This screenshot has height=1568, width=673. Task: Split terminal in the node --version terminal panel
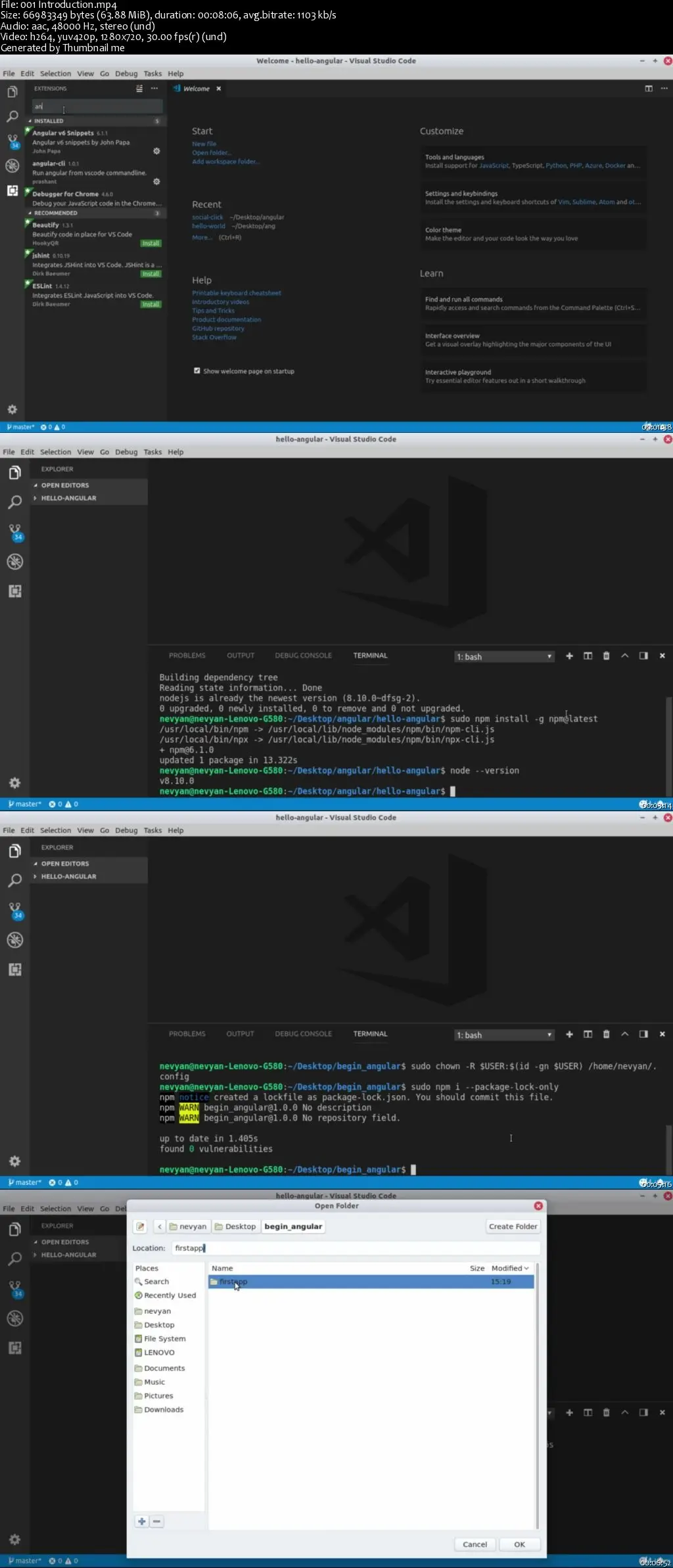[588, 656]
